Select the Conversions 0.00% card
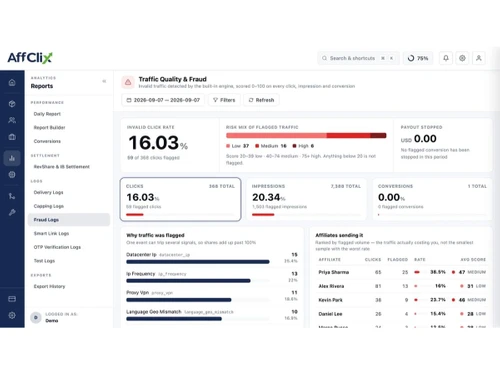Image resolution: width=500 pixels, height=375 pixels. point(432,199)
